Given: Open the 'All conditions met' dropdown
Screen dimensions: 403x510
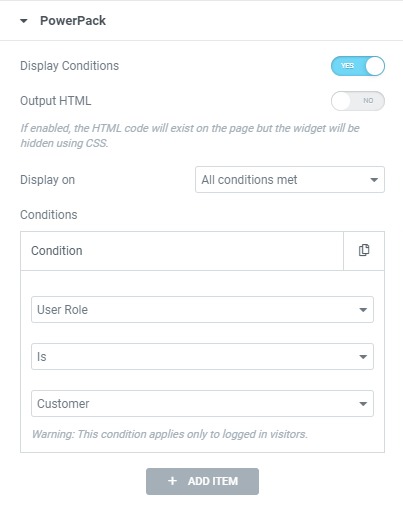Looking at the screenshot, I should point(290,180).
